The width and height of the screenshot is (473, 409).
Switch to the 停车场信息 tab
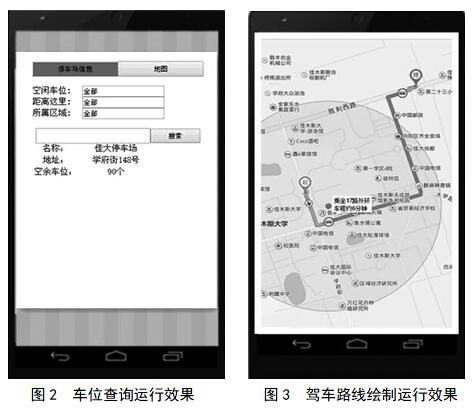[75, 69]
